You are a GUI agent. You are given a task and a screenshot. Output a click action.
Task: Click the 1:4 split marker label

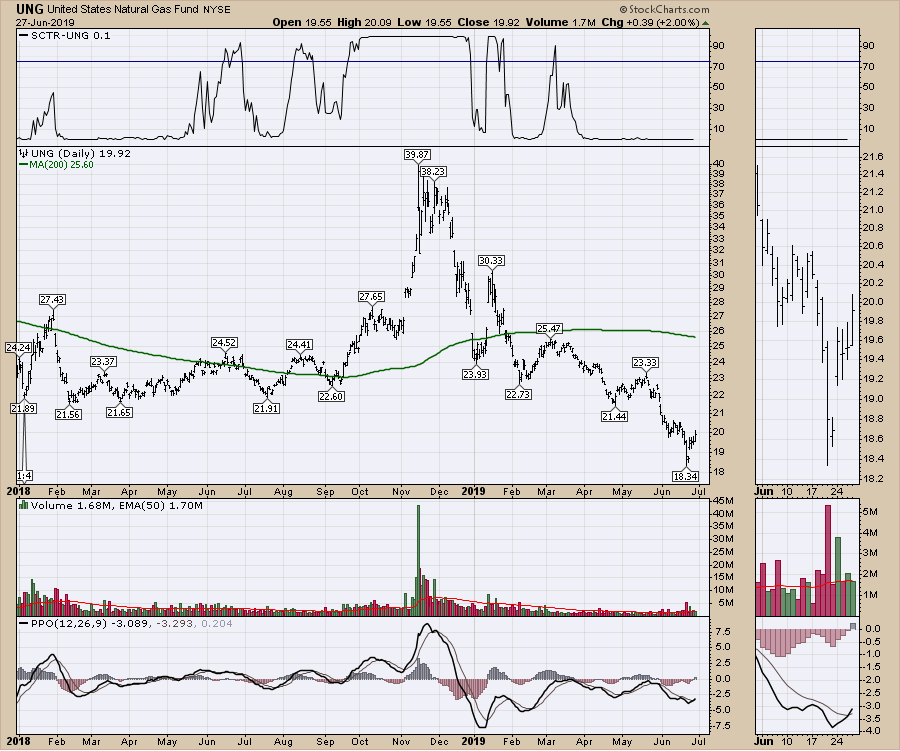pyautogui.click(x=24, y=475)
